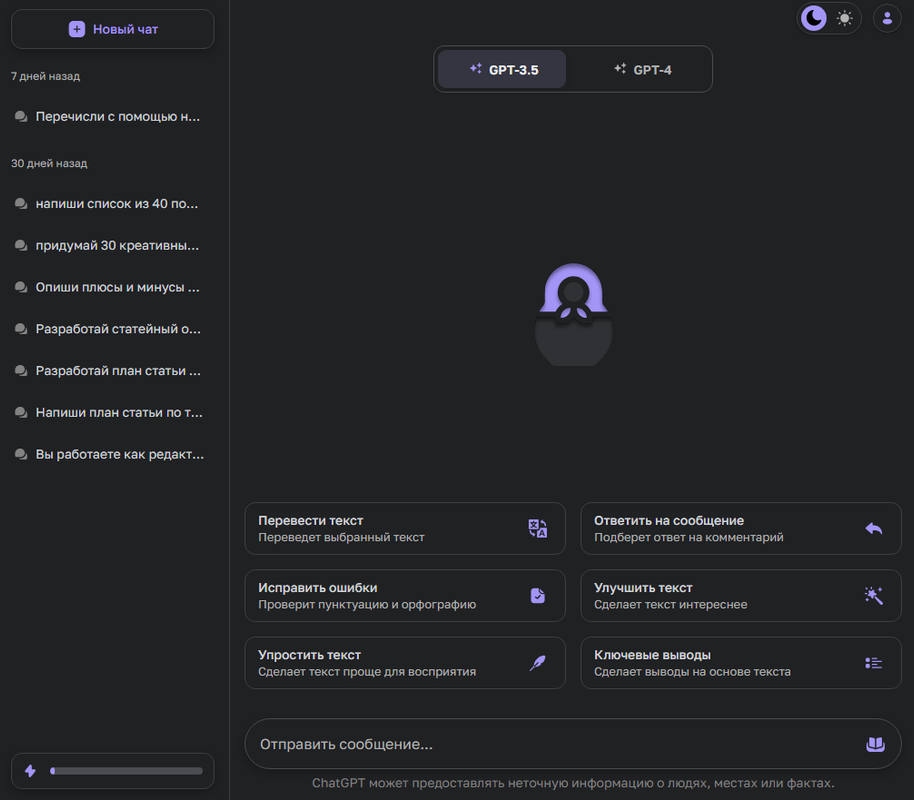Click the lightning bolt usage icon

30,771
